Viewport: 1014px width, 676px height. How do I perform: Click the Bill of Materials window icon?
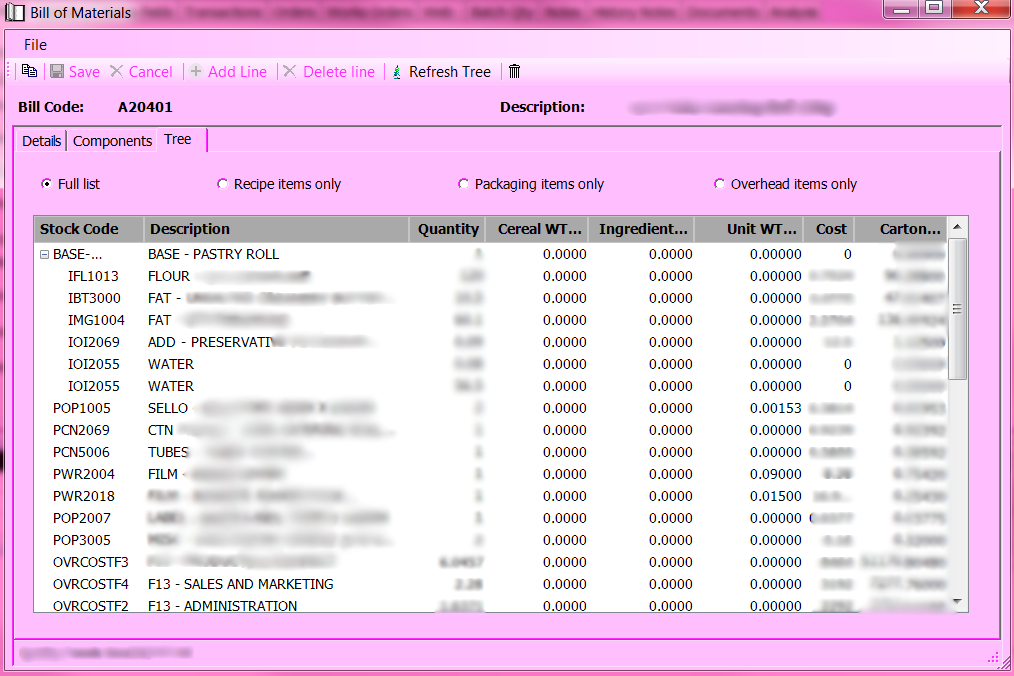click(x=15, y=12)
